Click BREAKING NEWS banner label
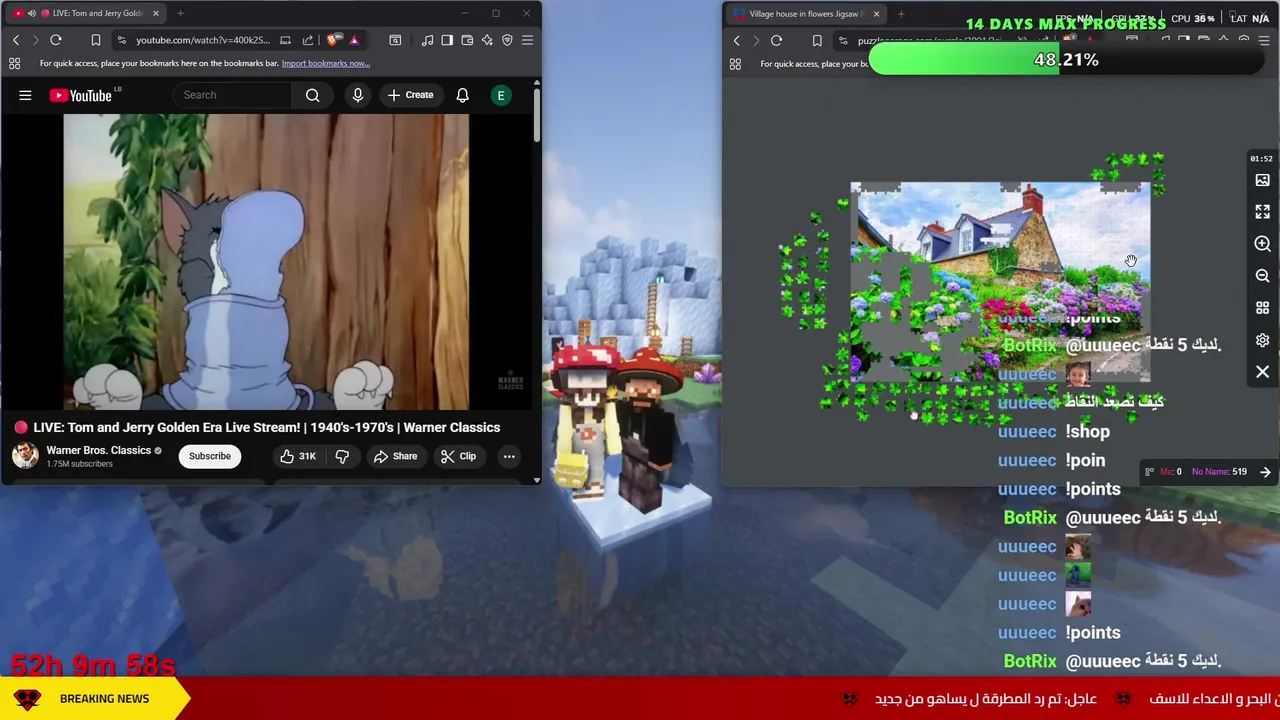The width and height of the screenshot is (1280, 720). [x=104, y=699]
